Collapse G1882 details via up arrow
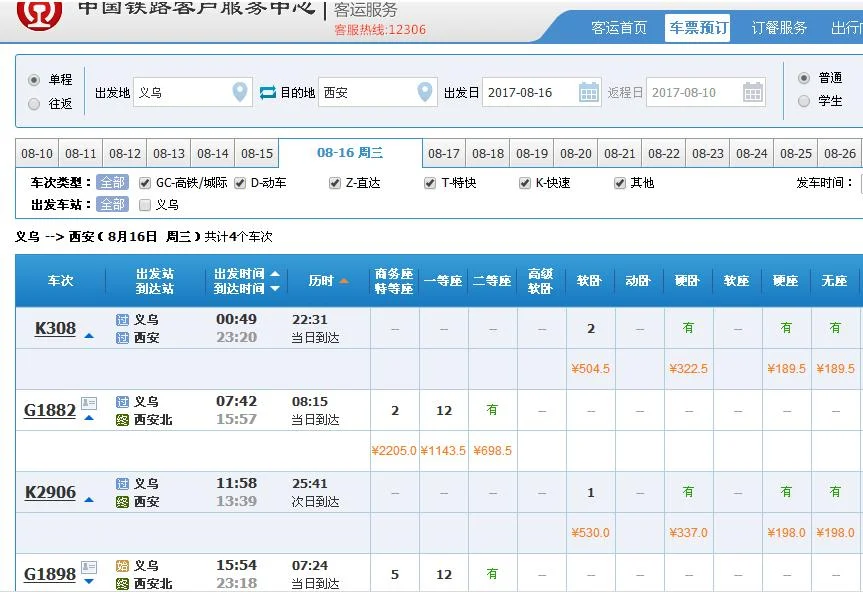This screenshot has width=863, height=592. pyautogui.click(x=89, y=416)
